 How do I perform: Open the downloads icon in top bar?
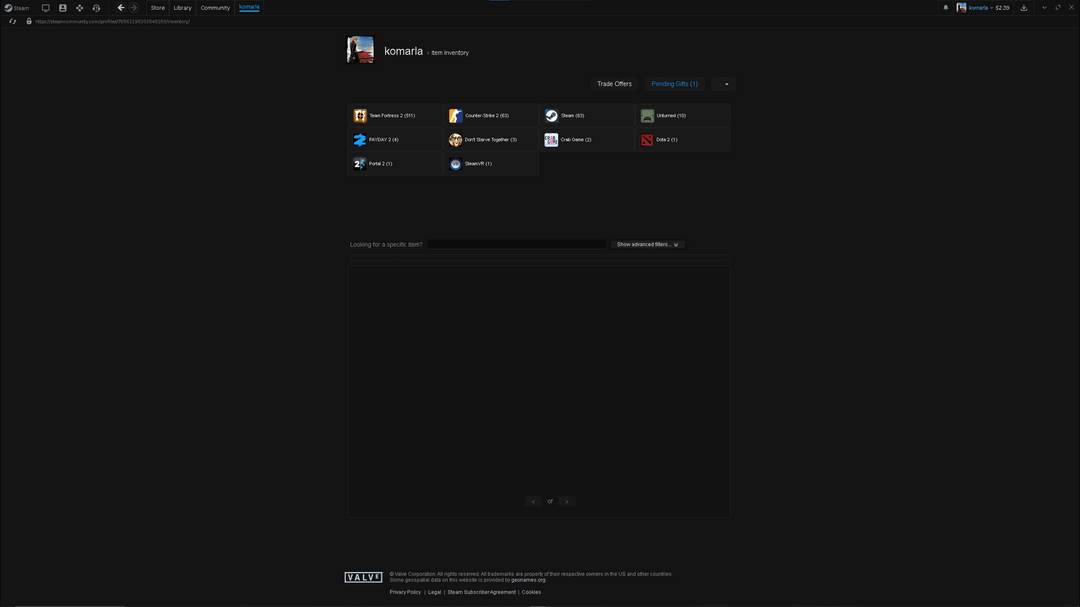[x=1024, y=8]
